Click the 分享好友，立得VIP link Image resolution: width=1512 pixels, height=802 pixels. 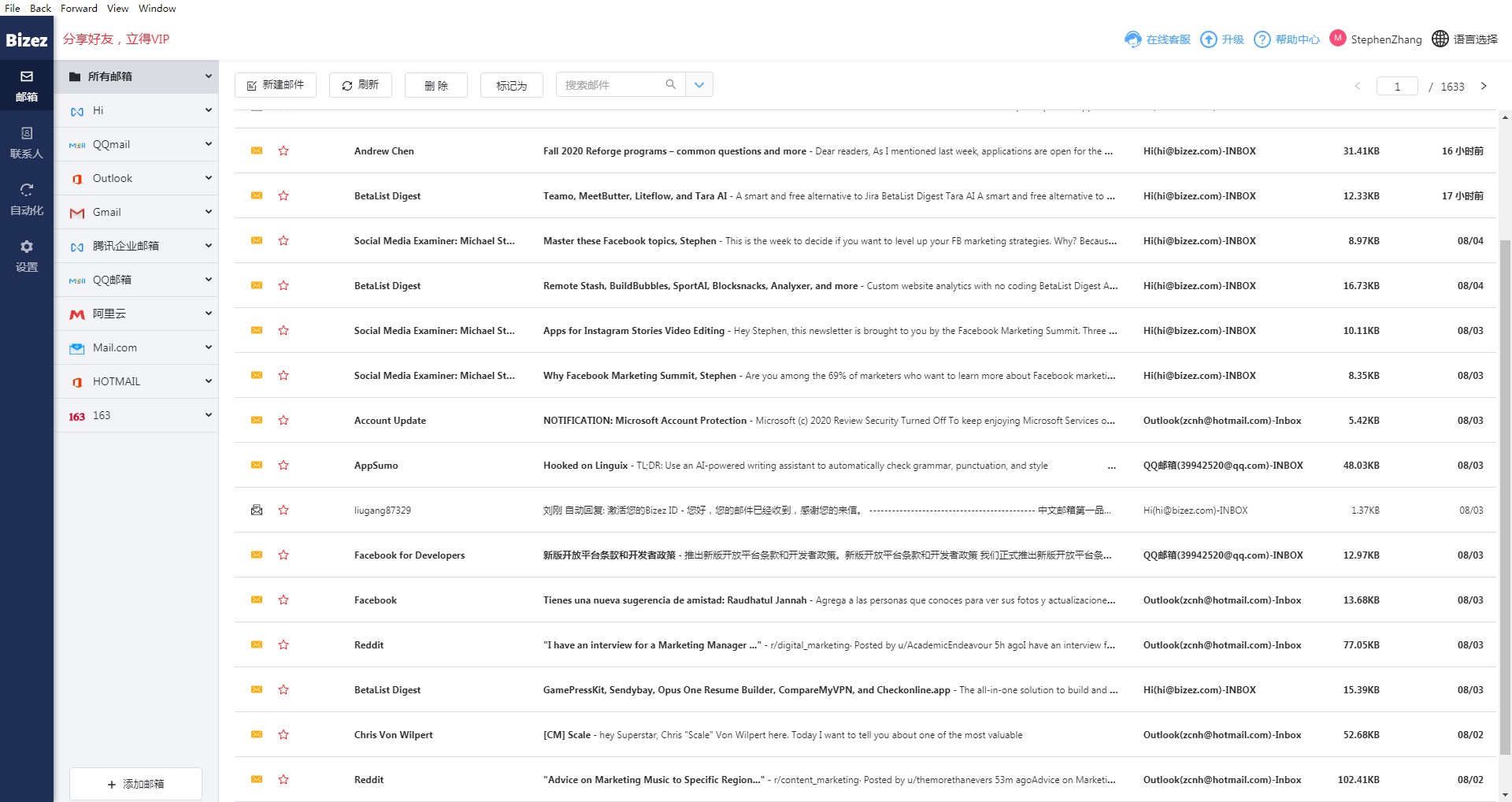tap(117, 39)
